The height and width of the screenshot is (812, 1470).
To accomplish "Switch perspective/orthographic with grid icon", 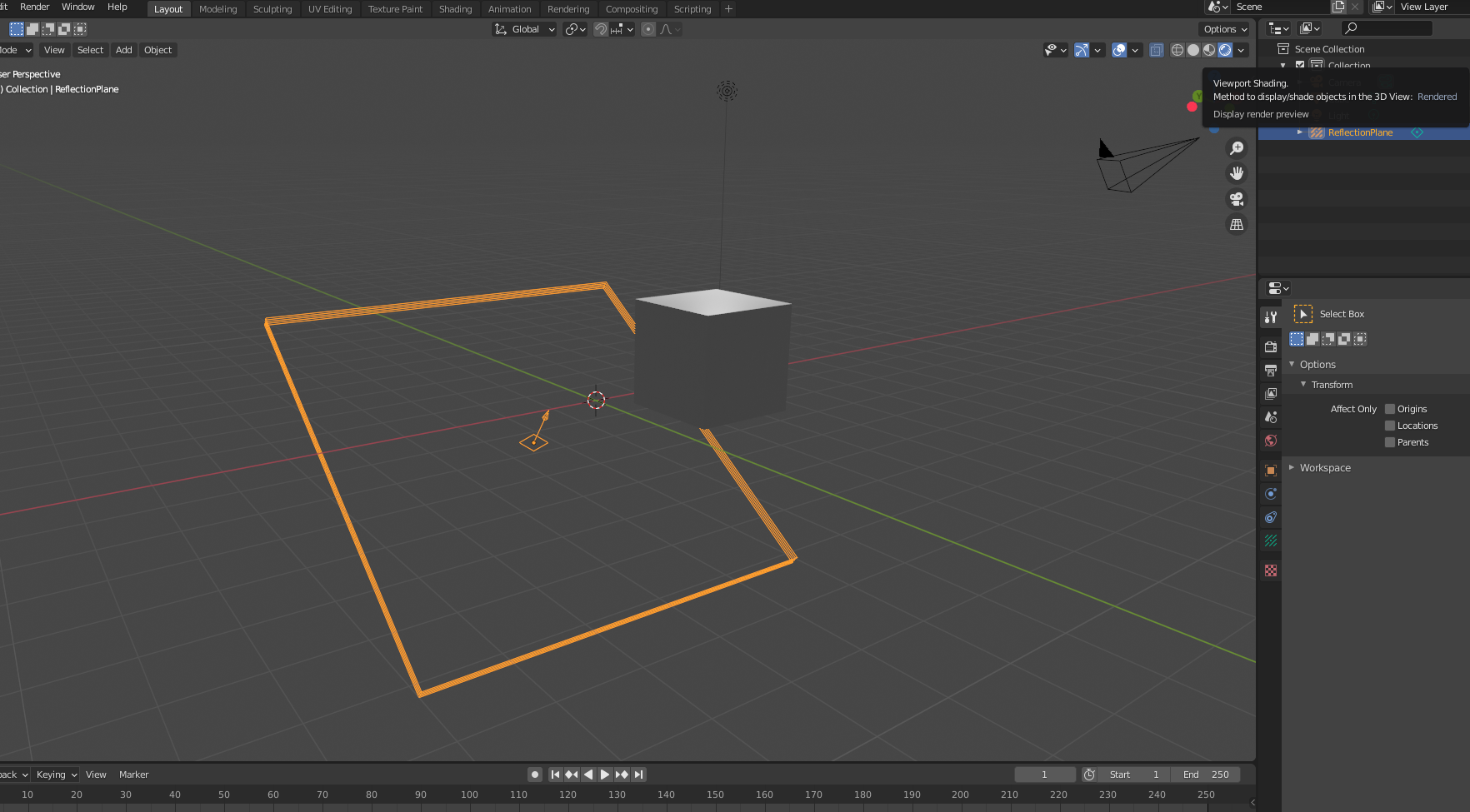I will [1237, 225].
